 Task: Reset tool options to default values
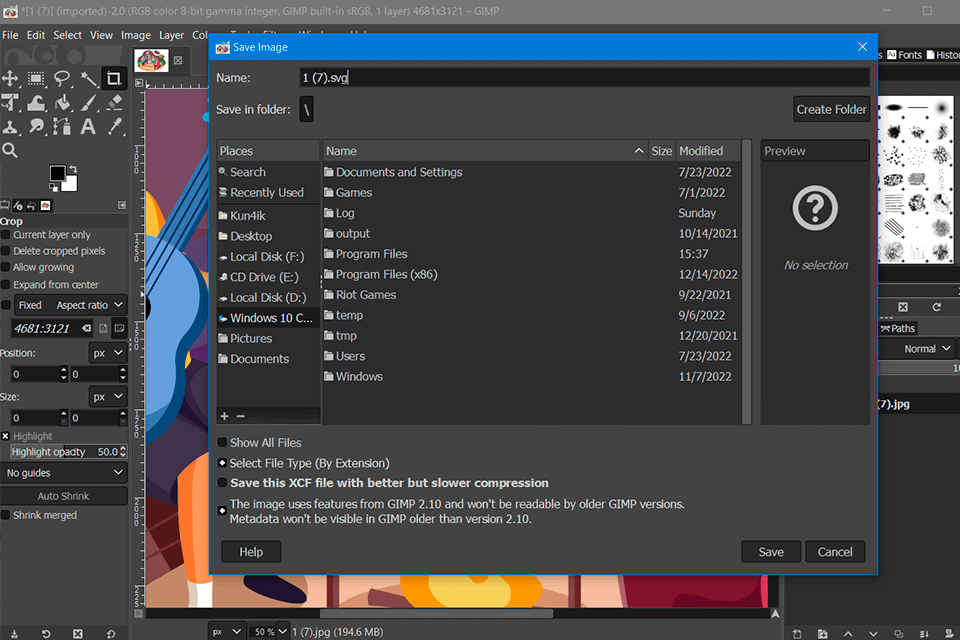point(111,634)
